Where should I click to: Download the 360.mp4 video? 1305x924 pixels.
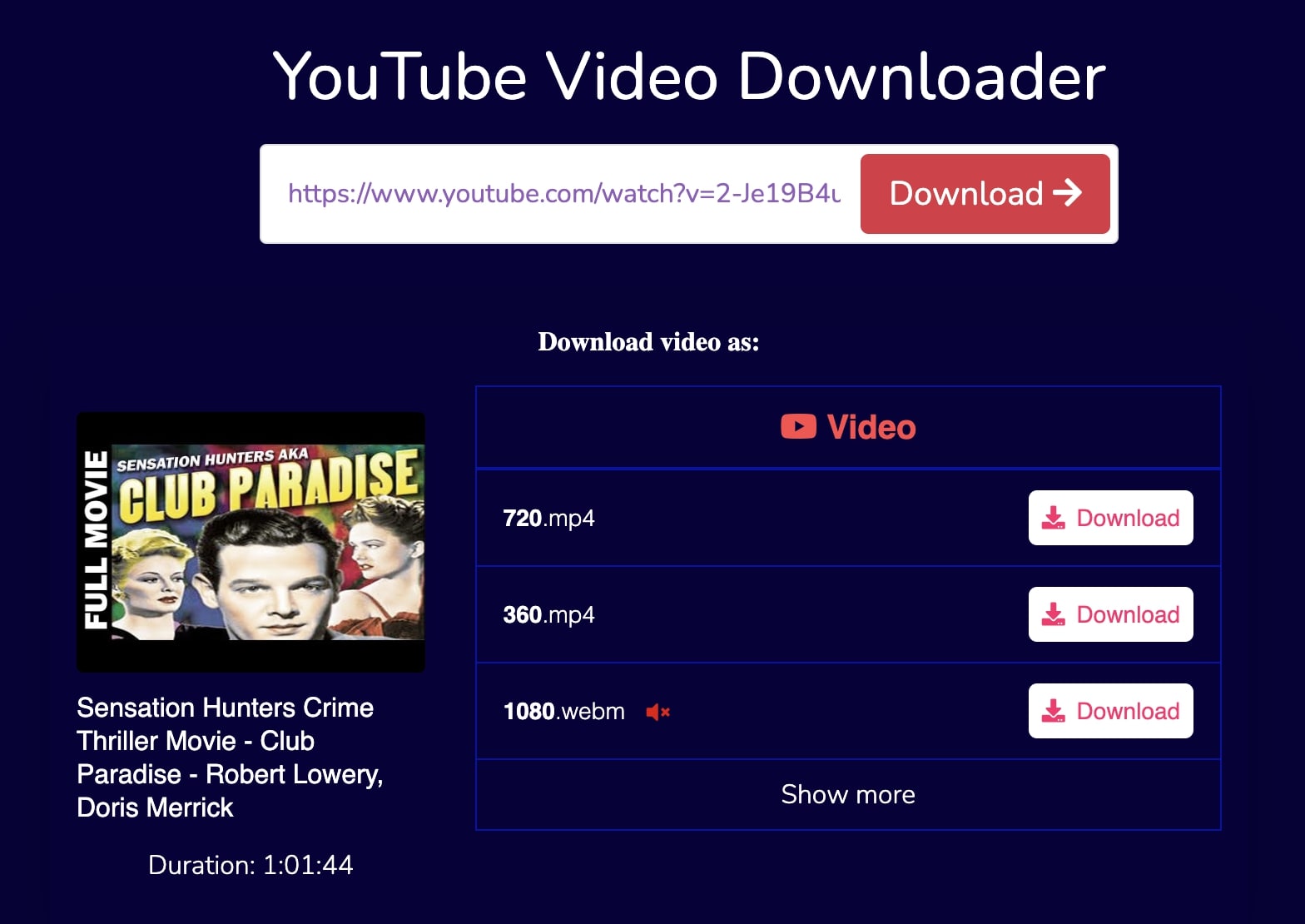pos(1110,614)
